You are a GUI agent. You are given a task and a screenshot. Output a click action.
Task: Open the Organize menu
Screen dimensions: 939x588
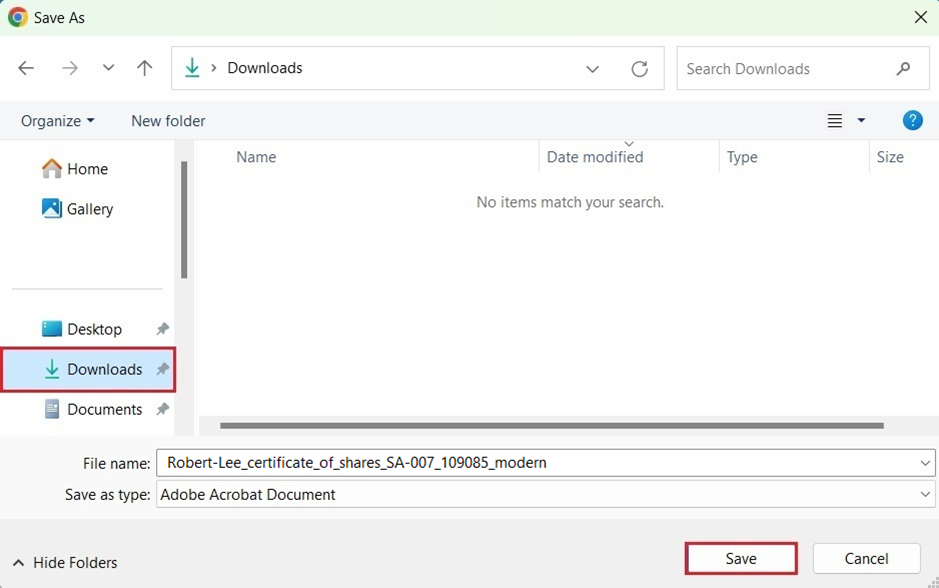click(x=55, y=120)
